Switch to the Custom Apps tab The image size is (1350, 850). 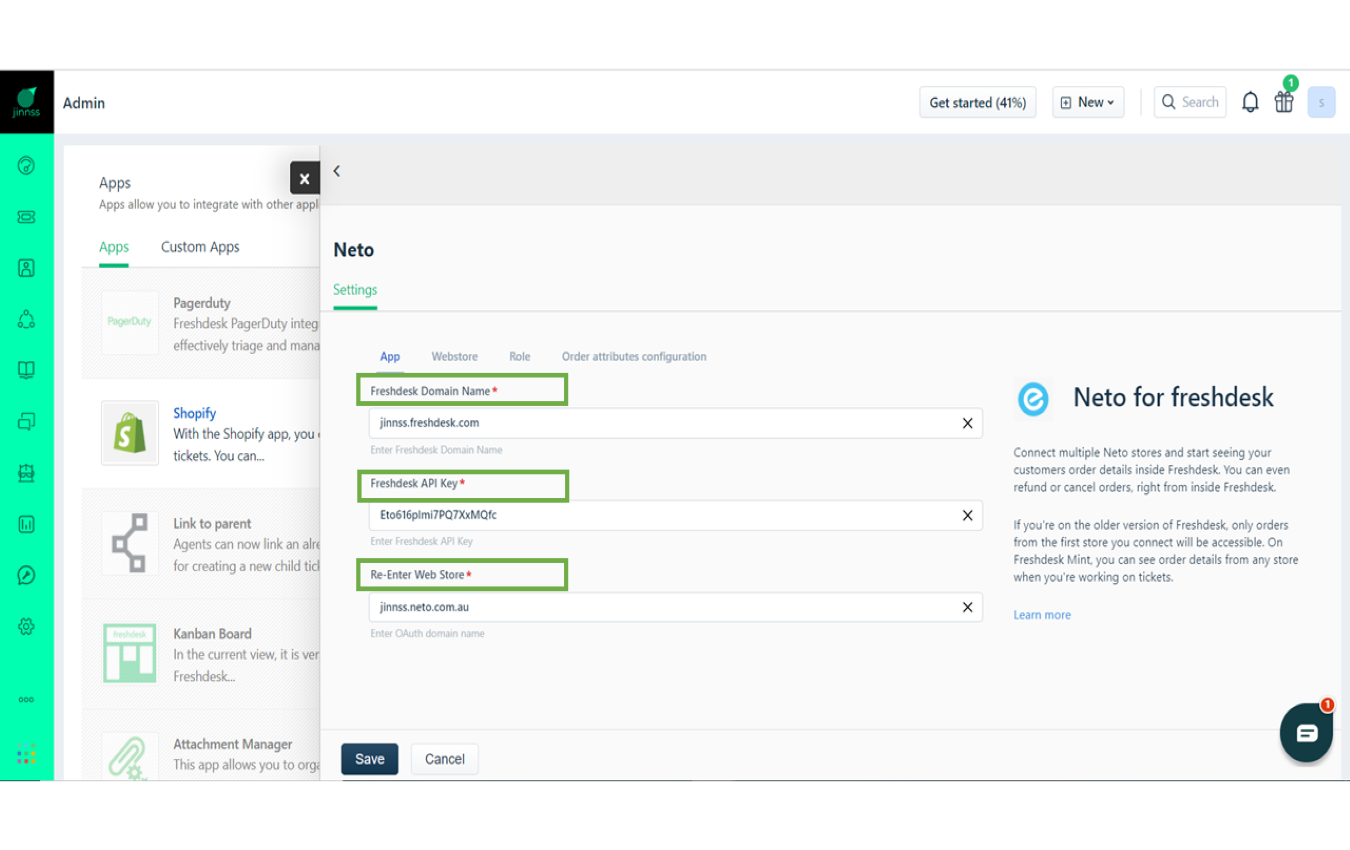(x=199, y=247)
